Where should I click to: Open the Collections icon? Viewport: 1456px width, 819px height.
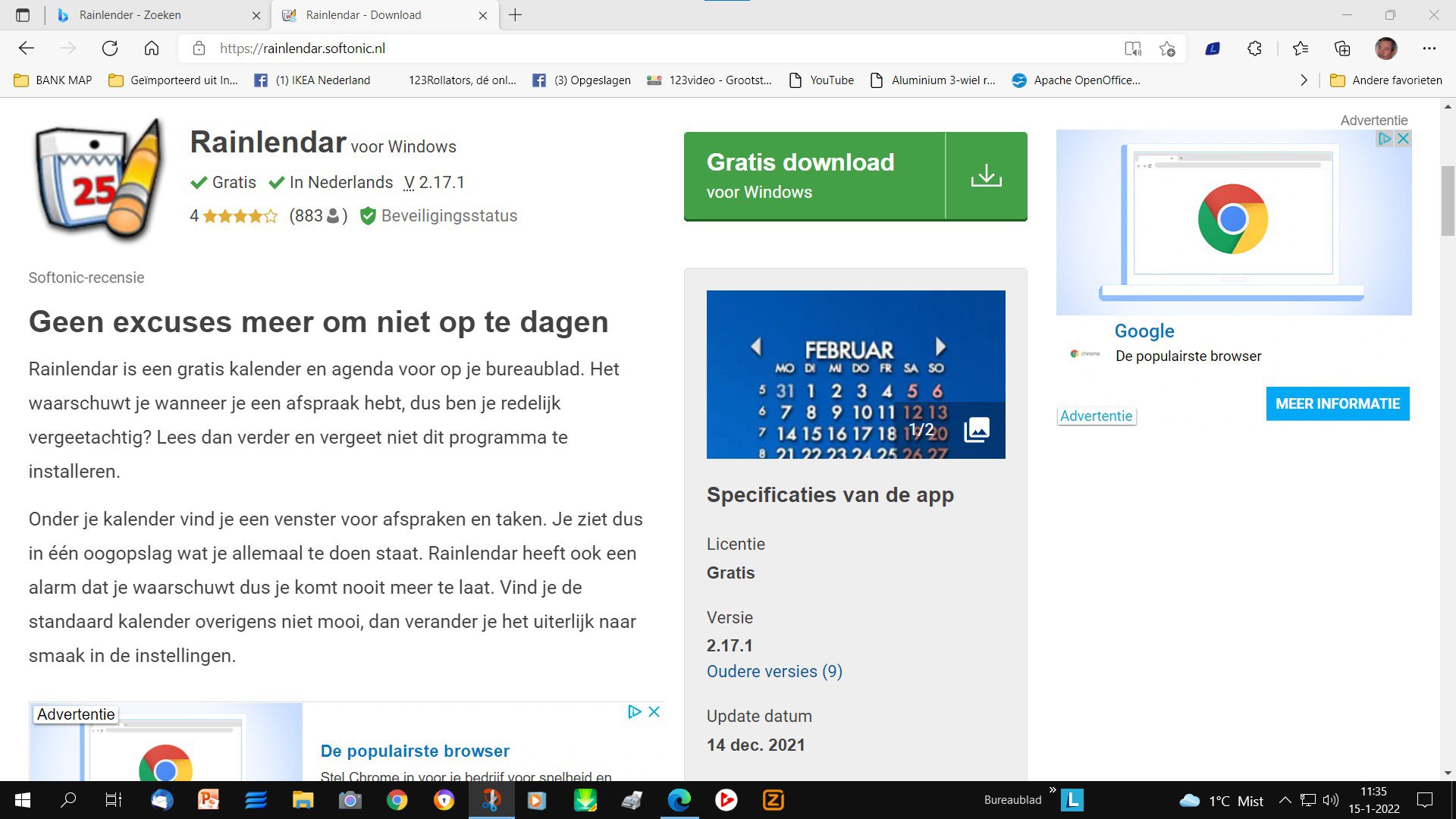1342,49
